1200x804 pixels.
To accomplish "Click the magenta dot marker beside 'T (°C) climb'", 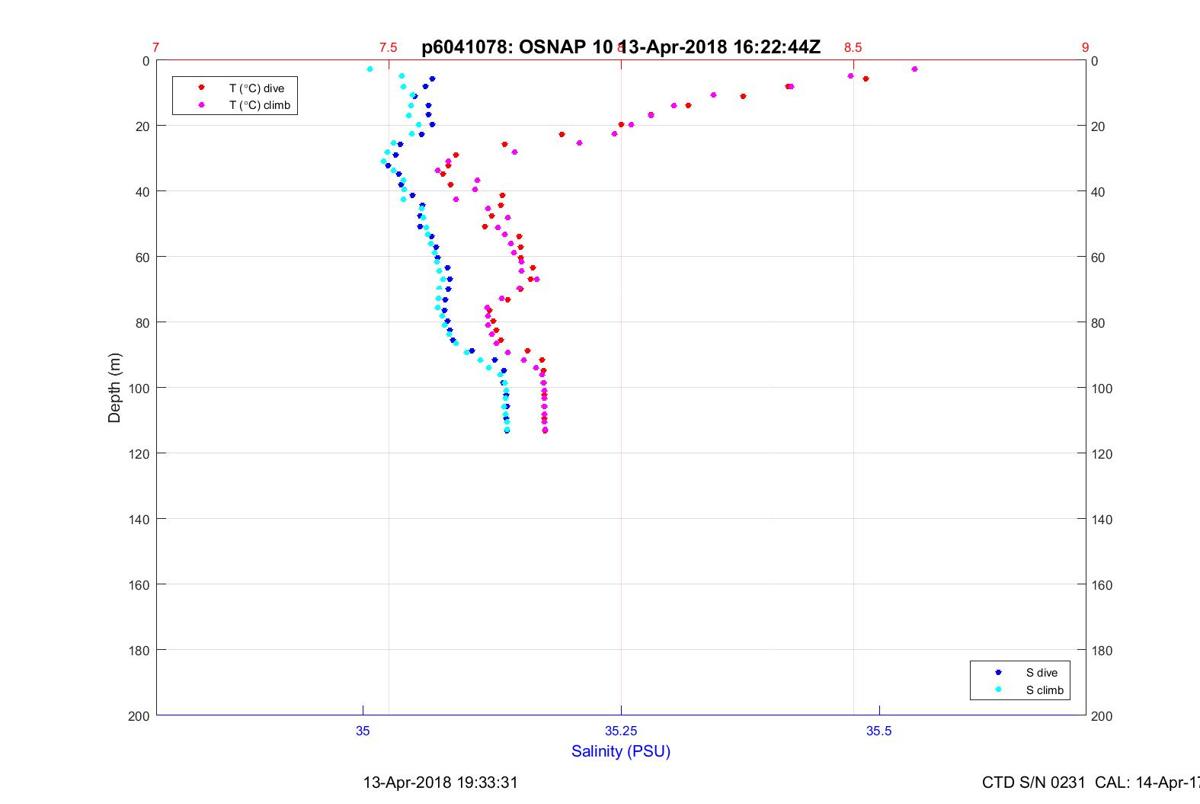I will tap(202, 104).
